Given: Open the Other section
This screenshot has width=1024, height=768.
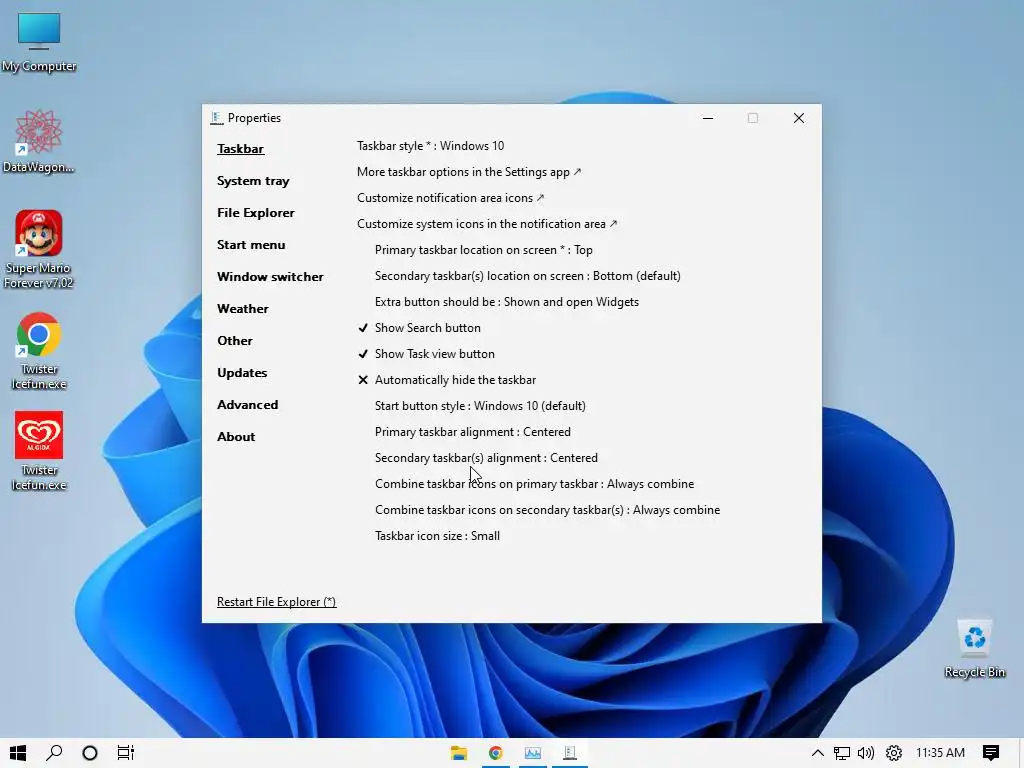Looking at the screenshot, I should coord(235,341).
